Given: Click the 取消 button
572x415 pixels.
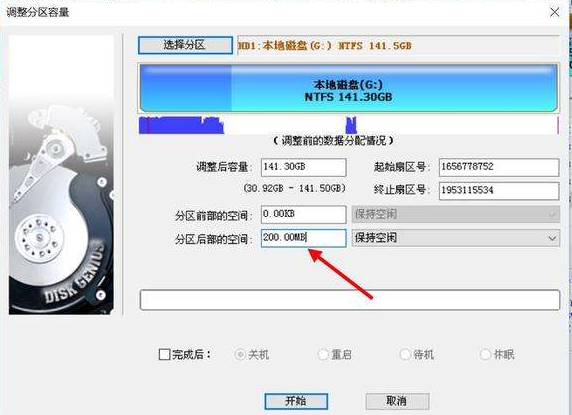Looking at the screenshot, I should 397,401.
